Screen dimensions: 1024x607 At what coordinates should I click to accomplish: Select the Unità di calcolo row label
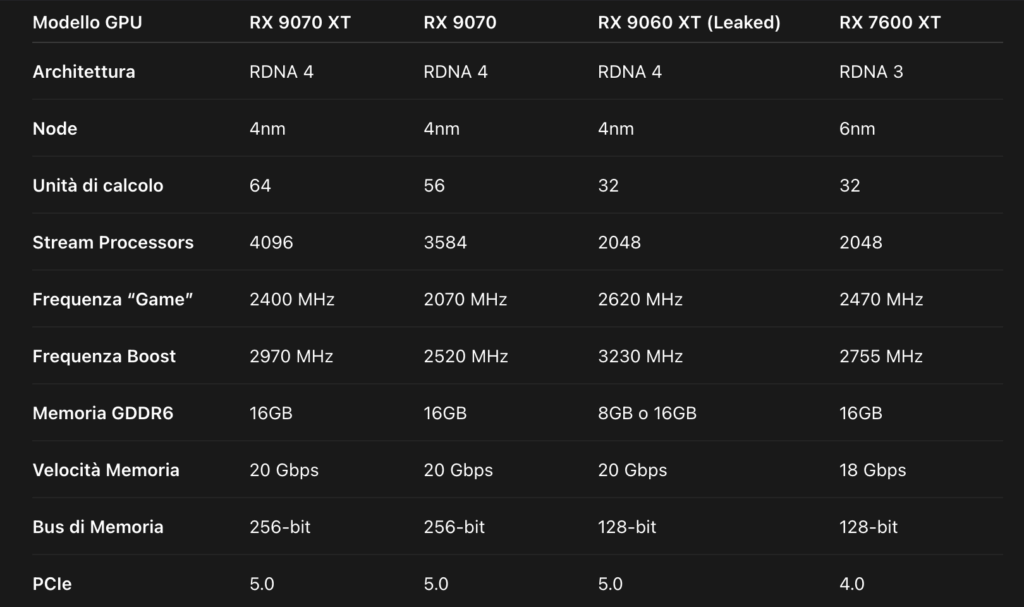click(98, 186)
